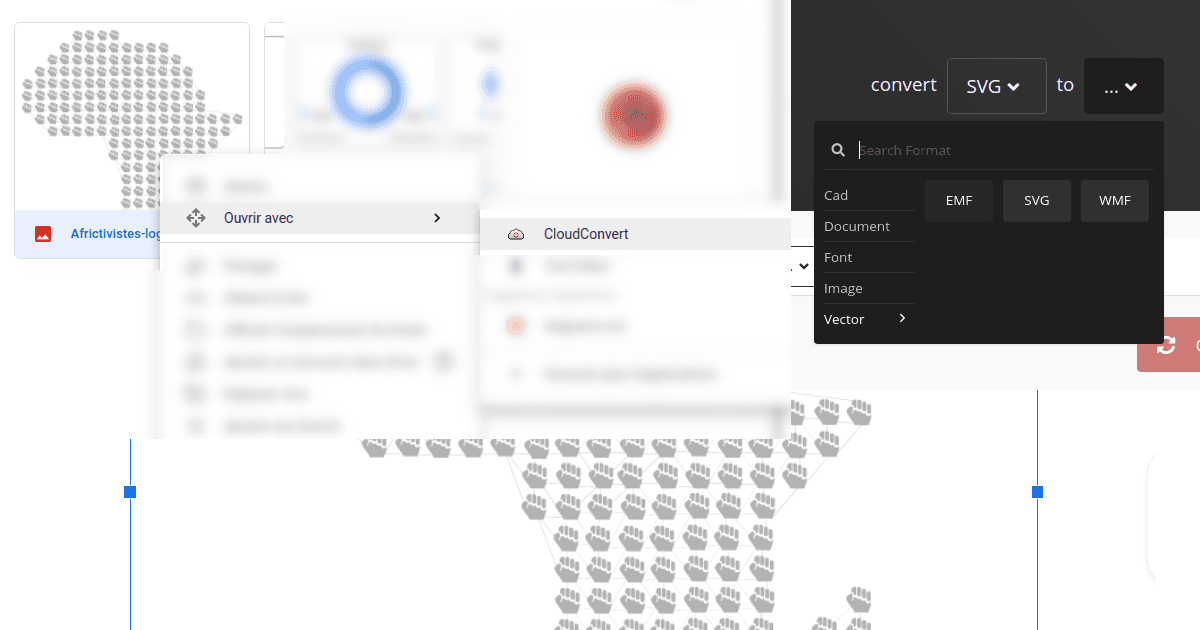Open the "..." target format dropdown

(1123, 86)
